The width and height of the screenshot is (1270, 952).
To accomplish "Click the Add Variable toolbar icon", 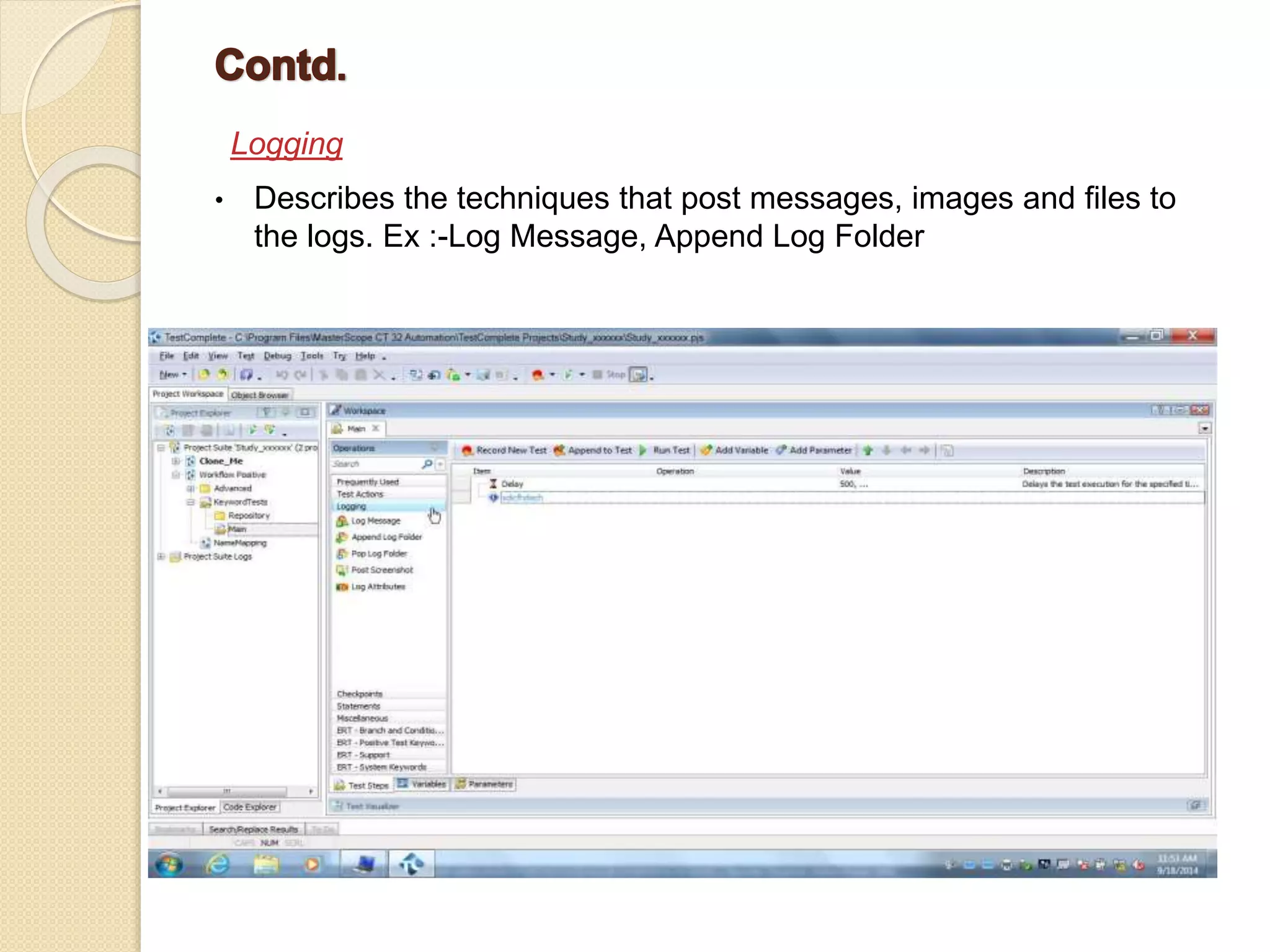I will click(x=706, y=451).
